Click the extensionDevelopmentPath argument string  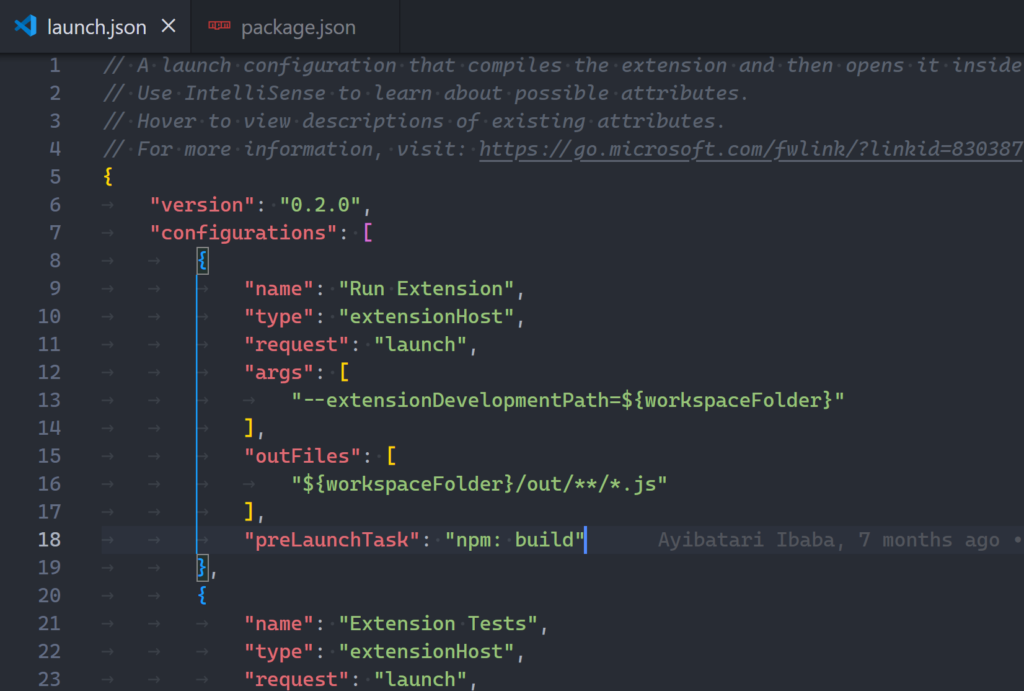tap(568, 401)
